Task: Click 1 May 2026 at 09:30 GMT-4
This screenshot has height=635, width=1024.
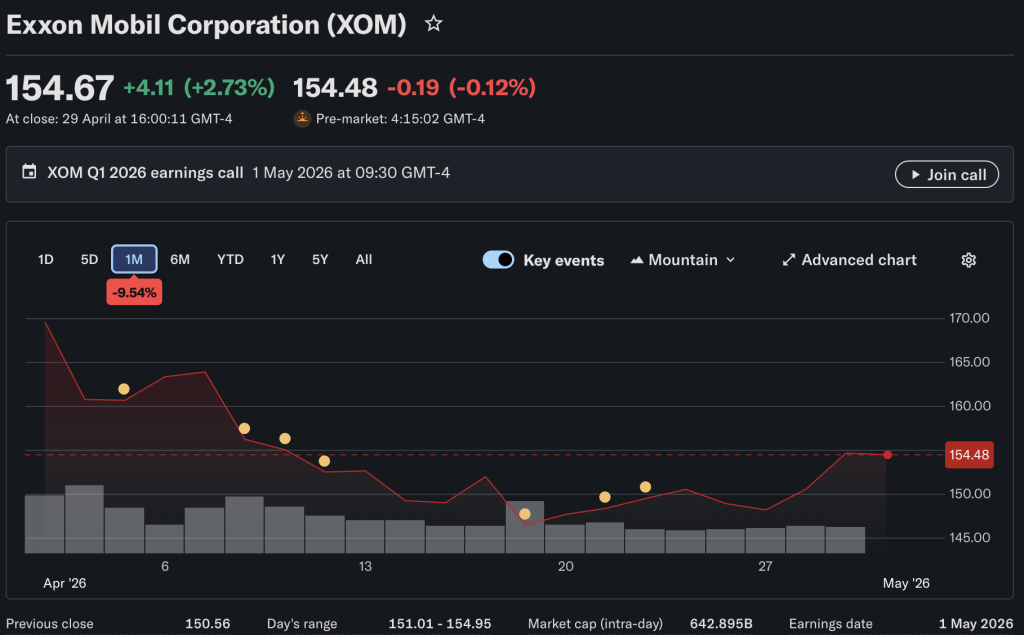Action: (x=351, y=172)
